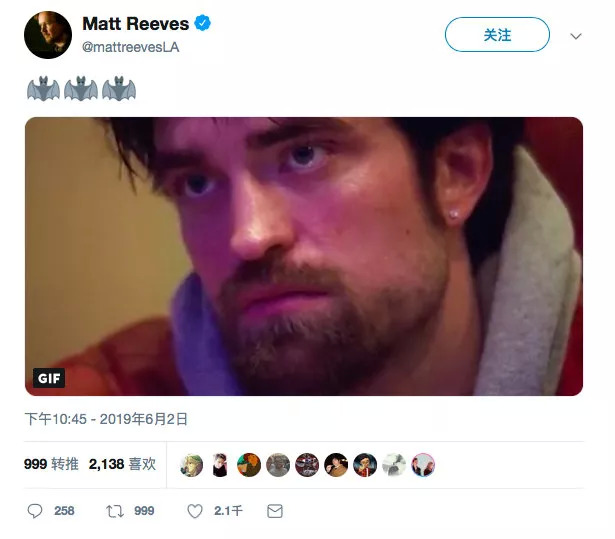The width and height of the screenshot is (615, 539).
Task: Click the GIF badge on the media
Action: (x=49, y=378)
